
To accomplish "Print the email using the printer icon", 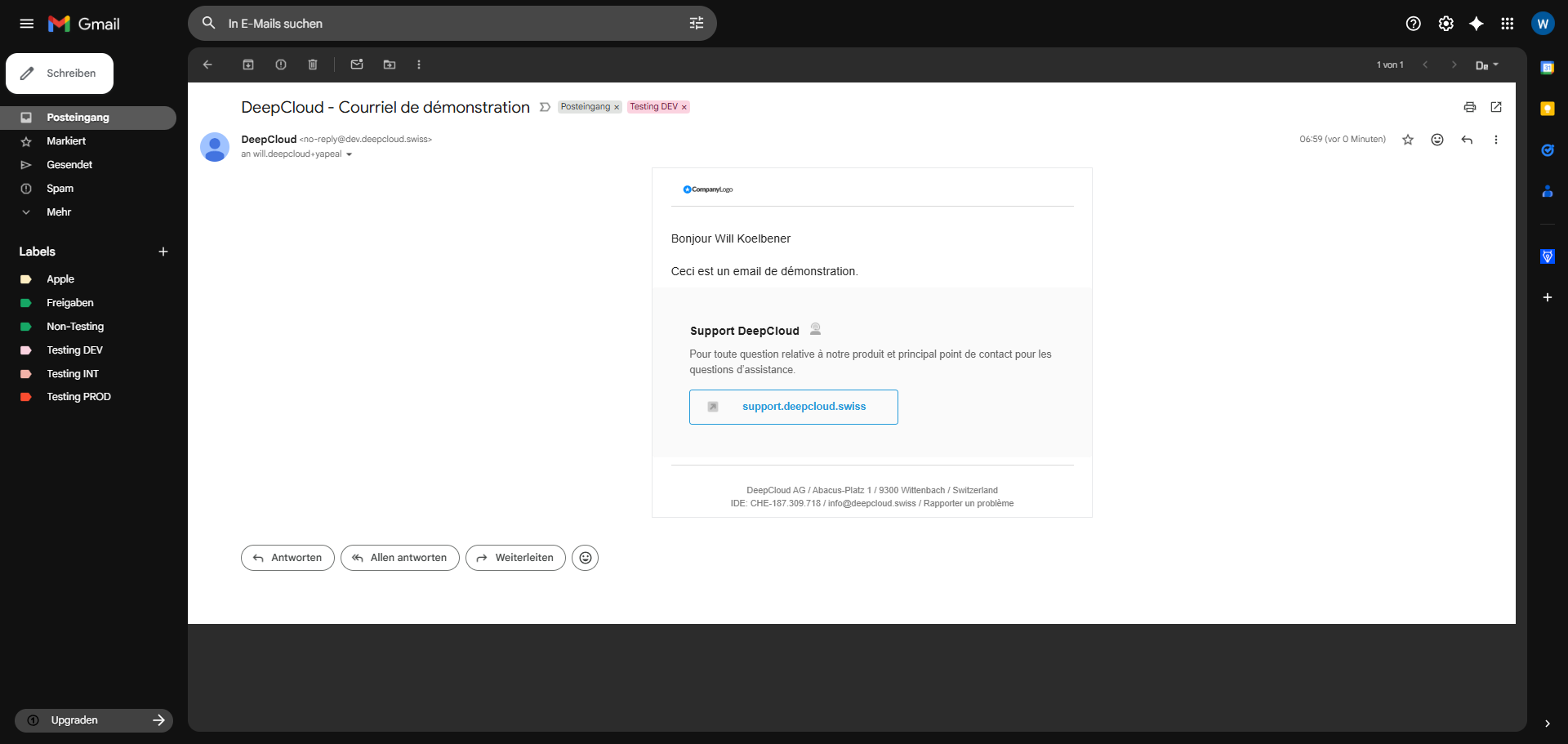I will pos(1470,107).
